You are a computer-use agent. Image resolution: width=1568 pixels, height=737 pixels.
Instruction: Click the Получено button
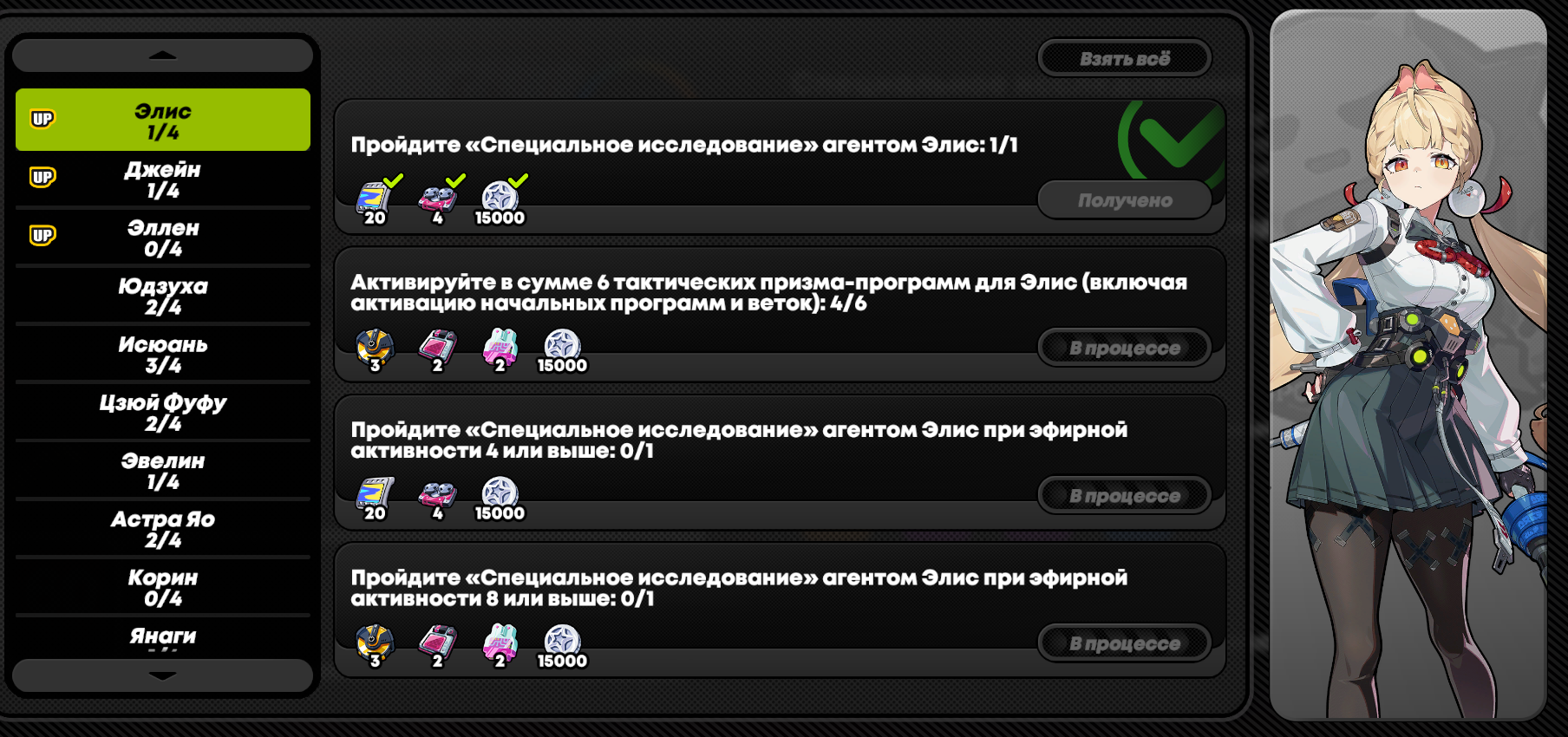[x=1124, y=200]
